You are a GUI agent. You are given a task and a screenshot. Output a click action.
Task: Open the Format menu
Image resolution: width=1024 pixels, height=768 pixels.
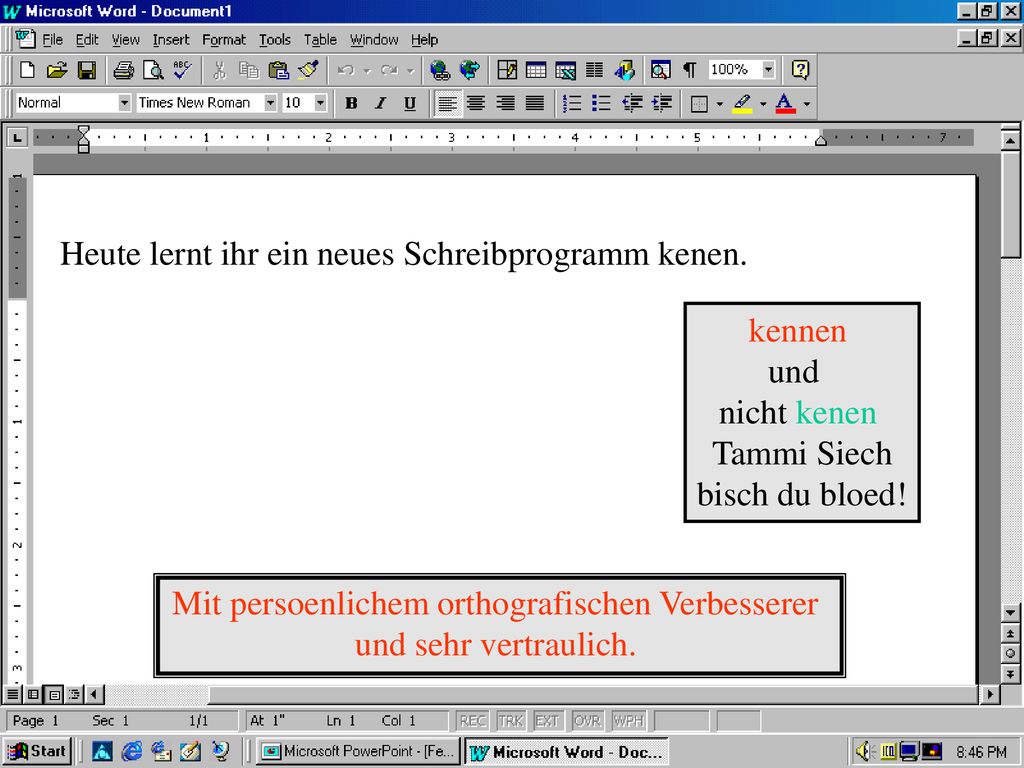tap(223, 40)
